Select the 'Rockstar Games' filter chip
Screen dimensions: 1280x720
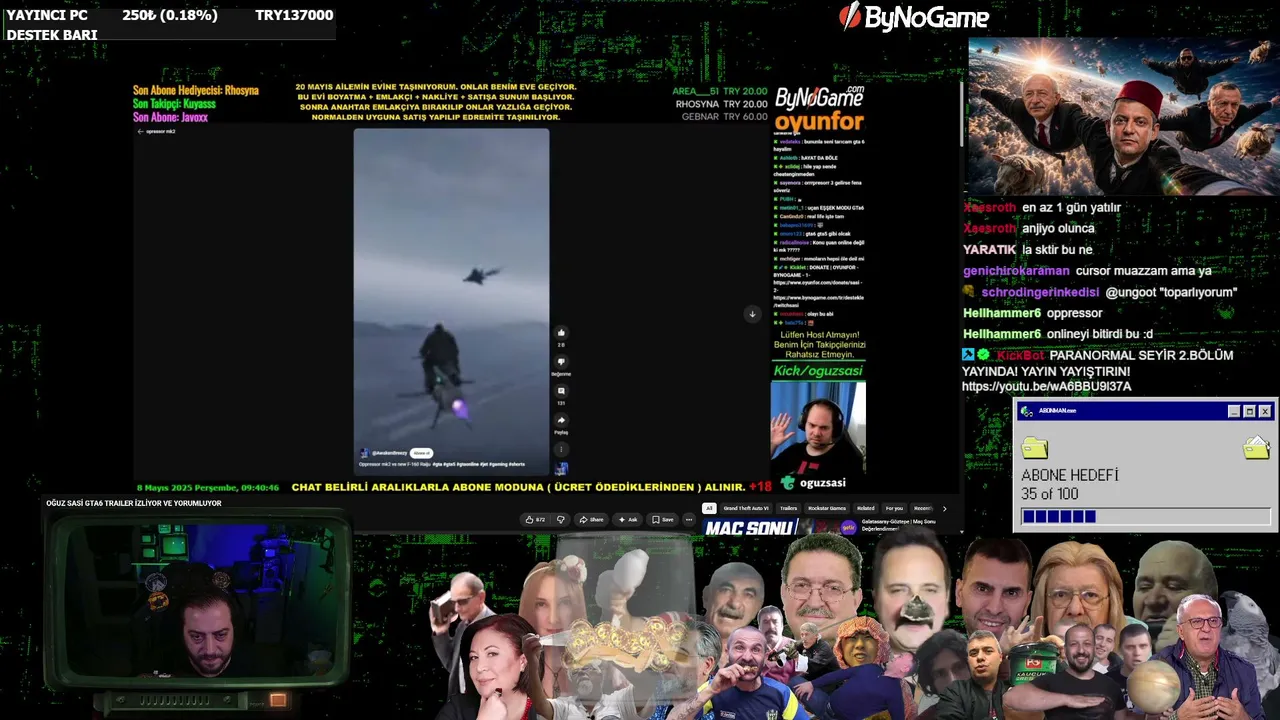(827, 508)
